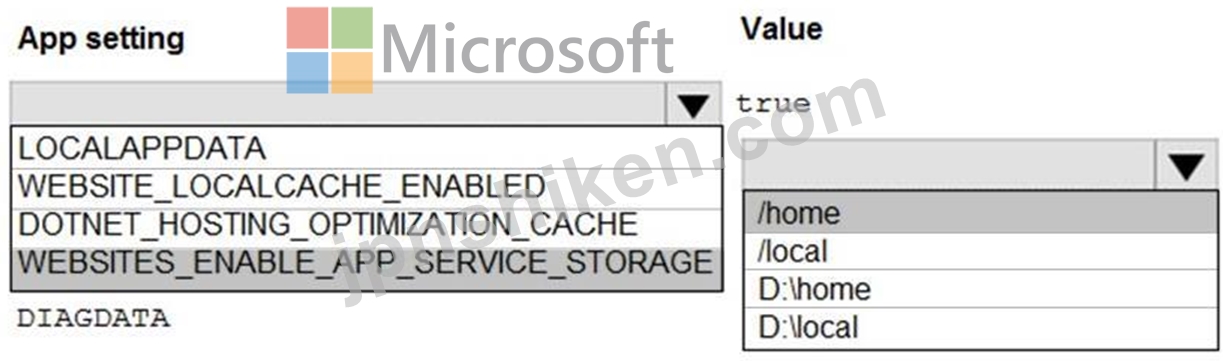Click the blue square of Microsoft logo
The height and width of the screenshot is (361, 1223).
pyautogui.click(x=307, y=73)
